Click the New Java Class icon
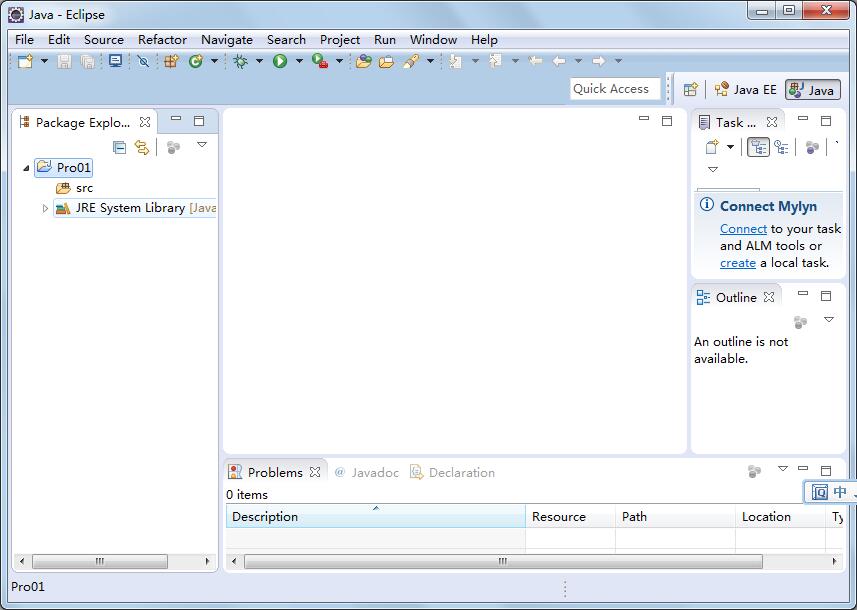The width and height of the screenshot is (857, 610). click(x=196, y=61)
